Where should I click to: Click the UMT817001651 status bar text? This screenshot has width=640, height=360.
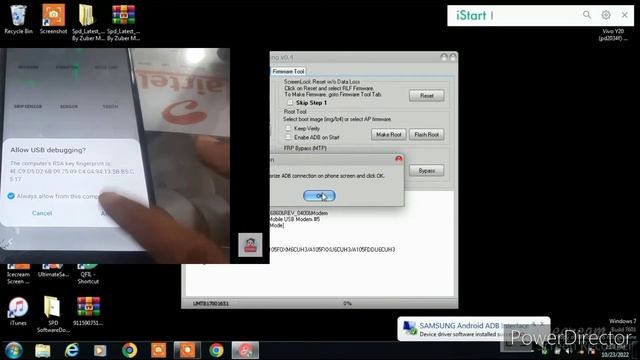[211, 304]
